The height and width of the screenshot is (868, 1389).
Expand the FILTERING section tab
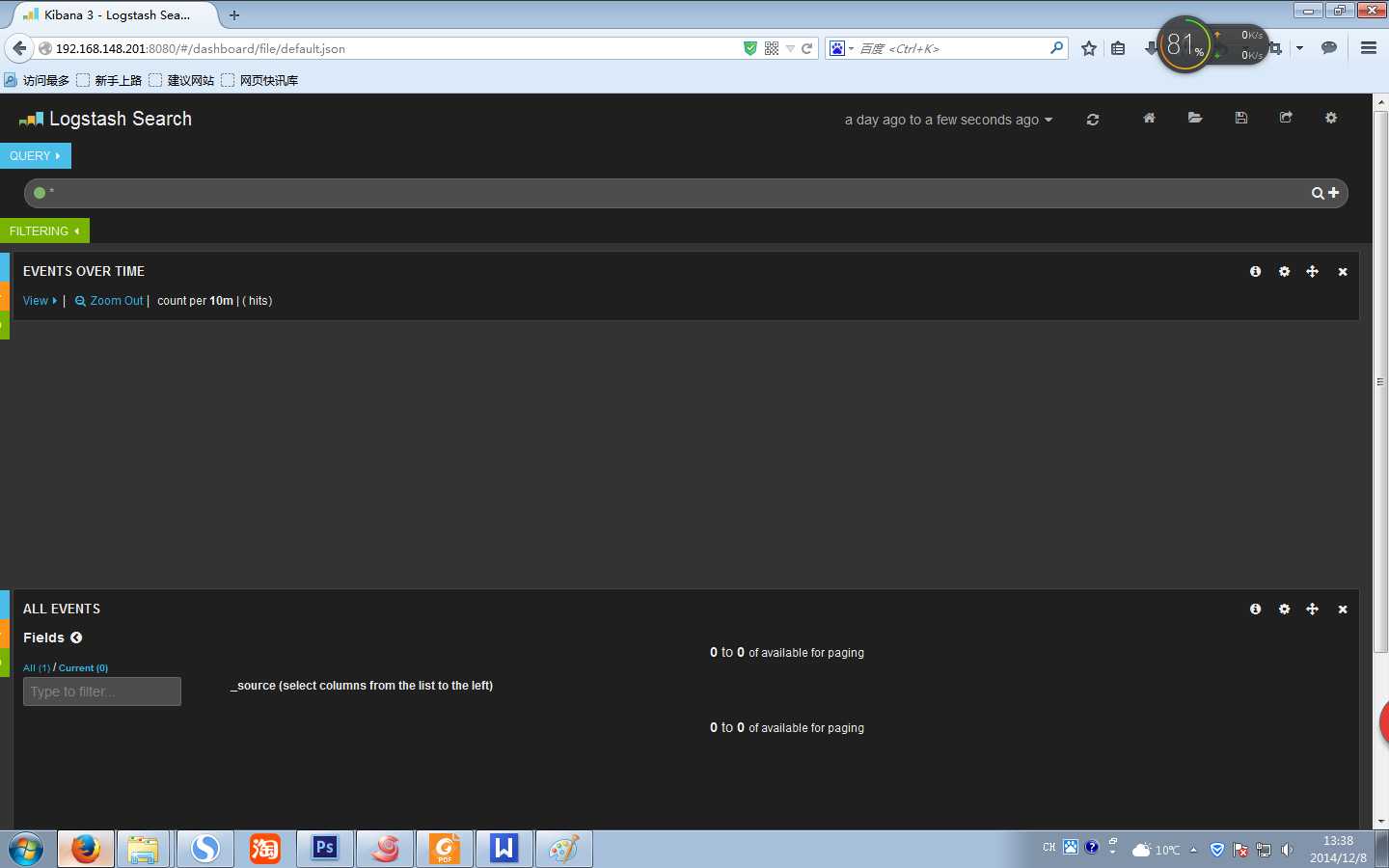[44, 231]
